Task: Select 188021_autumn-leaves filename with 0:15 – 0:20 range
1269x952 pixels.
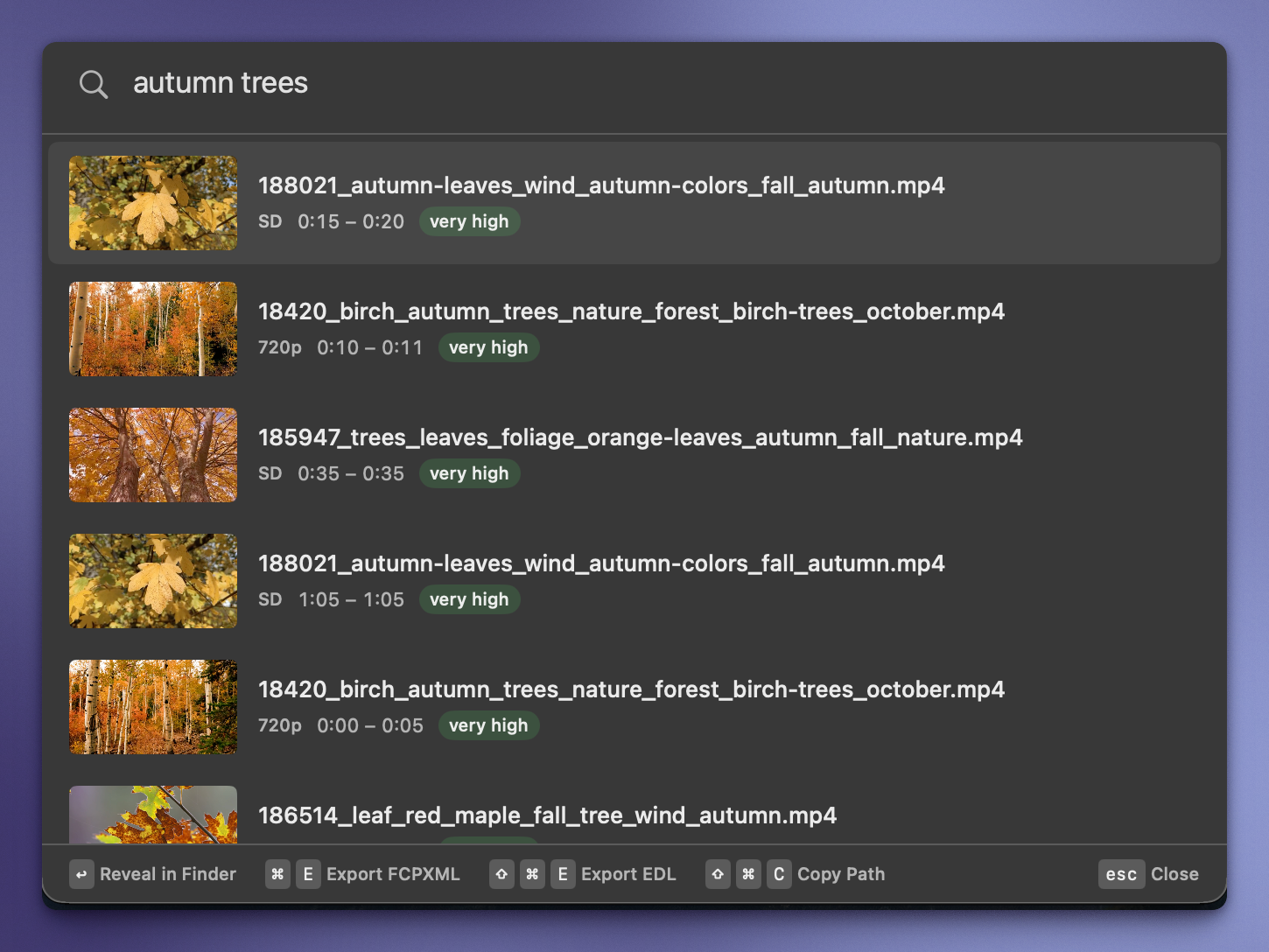Action: pos(601,185)
